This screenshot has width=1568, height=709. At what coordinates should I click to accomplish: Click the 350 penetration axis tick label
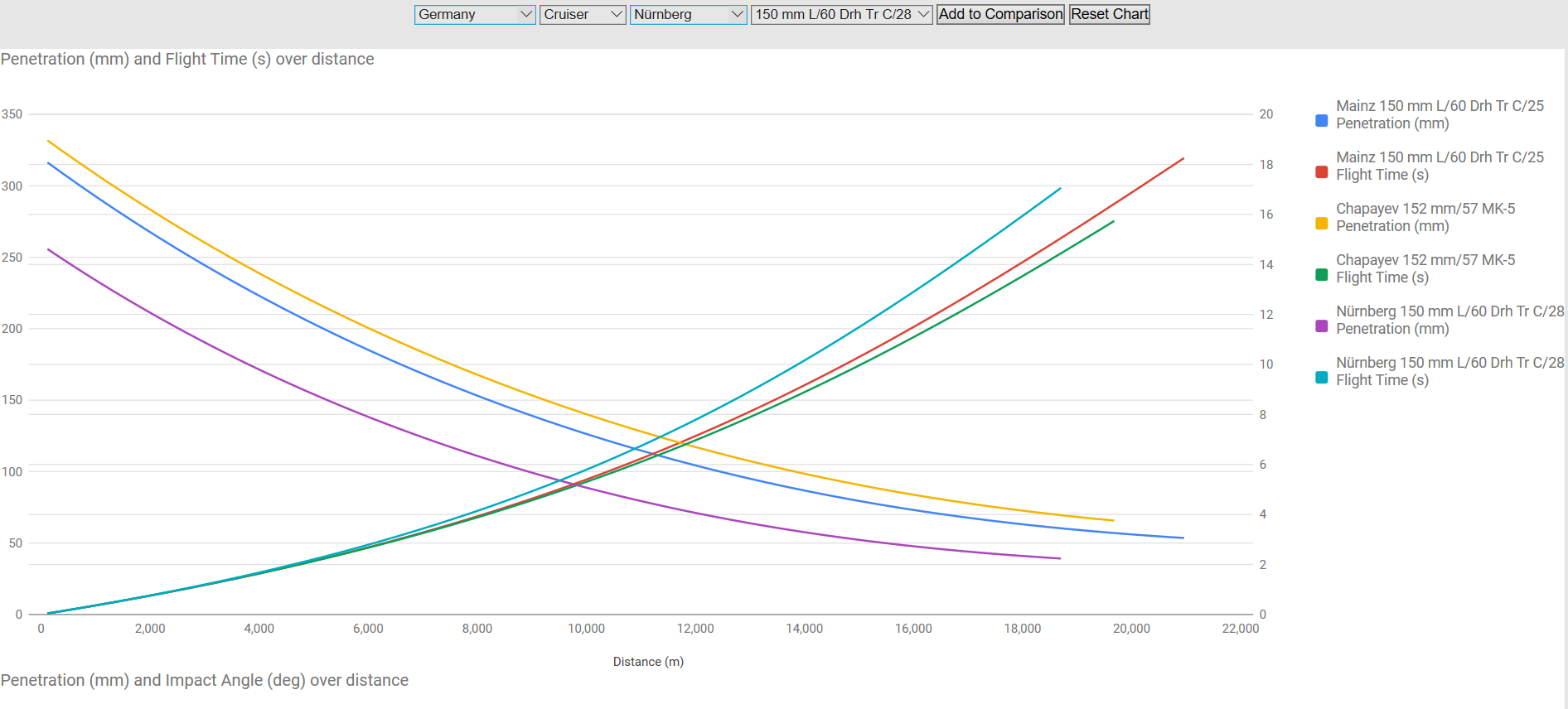[12, 114]
